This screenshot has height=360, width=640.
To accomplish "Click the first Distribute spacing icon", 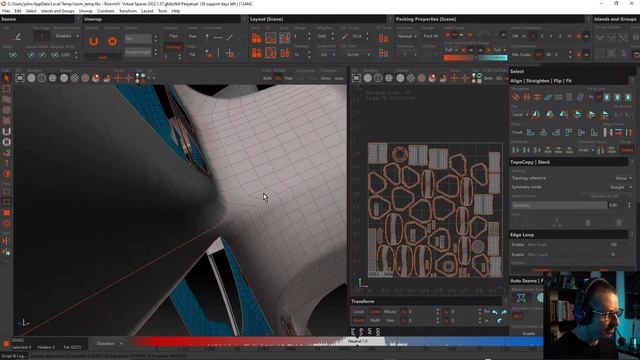I will tap(516, 150).
